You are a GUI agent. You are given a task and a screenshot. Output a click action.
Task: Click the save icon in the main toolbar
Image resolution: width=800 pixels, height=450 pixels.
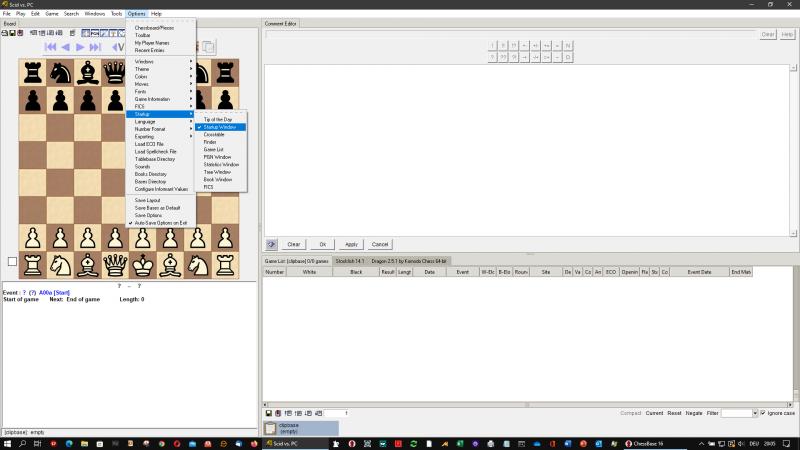tap(11, 33)
